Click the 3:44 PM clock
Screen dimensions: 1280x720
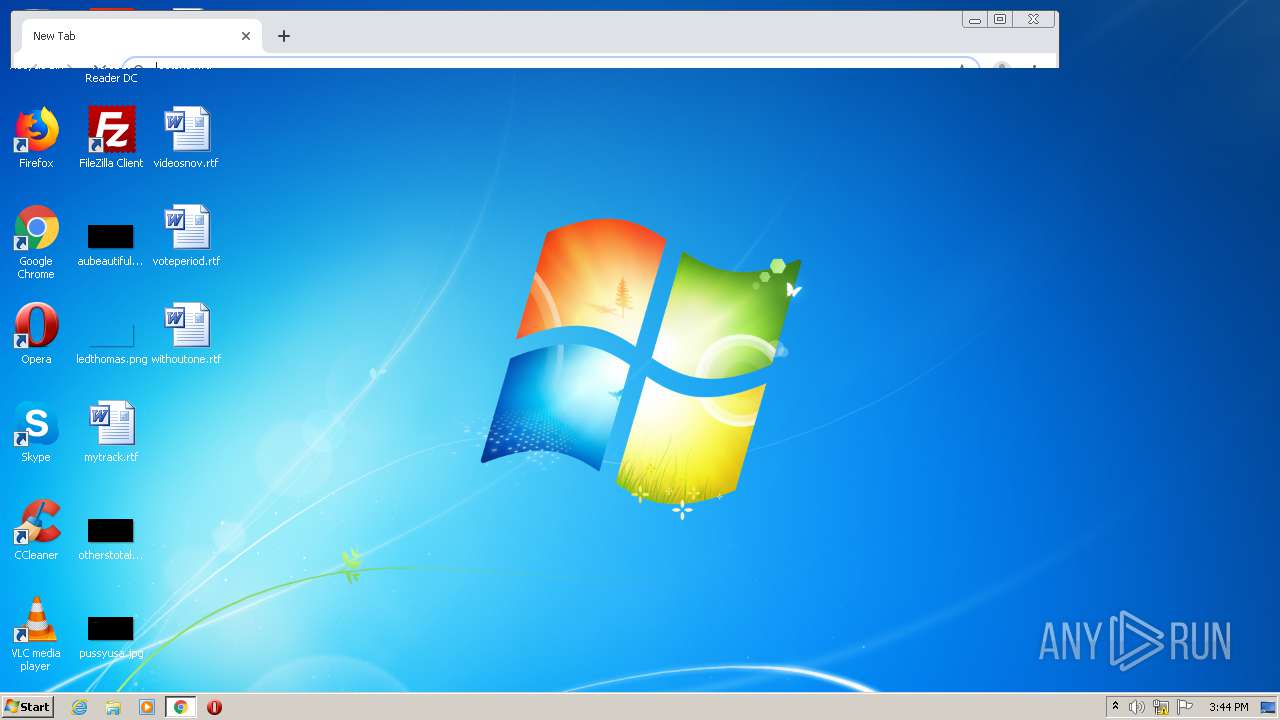pyautogui.click(x=1228, y=707)
